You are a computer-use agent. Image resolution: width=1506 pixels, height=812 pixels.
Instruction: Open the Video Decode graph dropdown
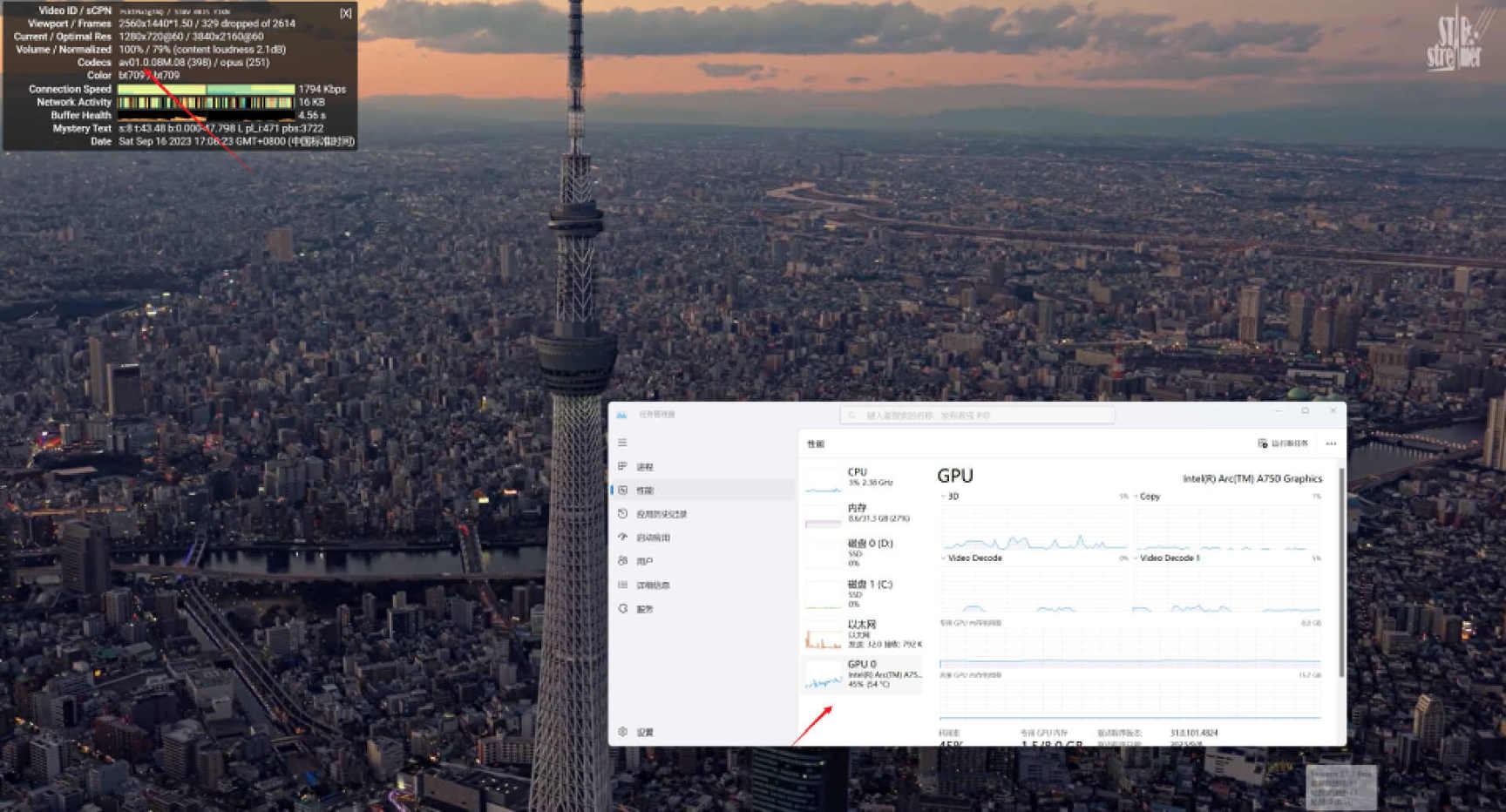tap(972, 558)
